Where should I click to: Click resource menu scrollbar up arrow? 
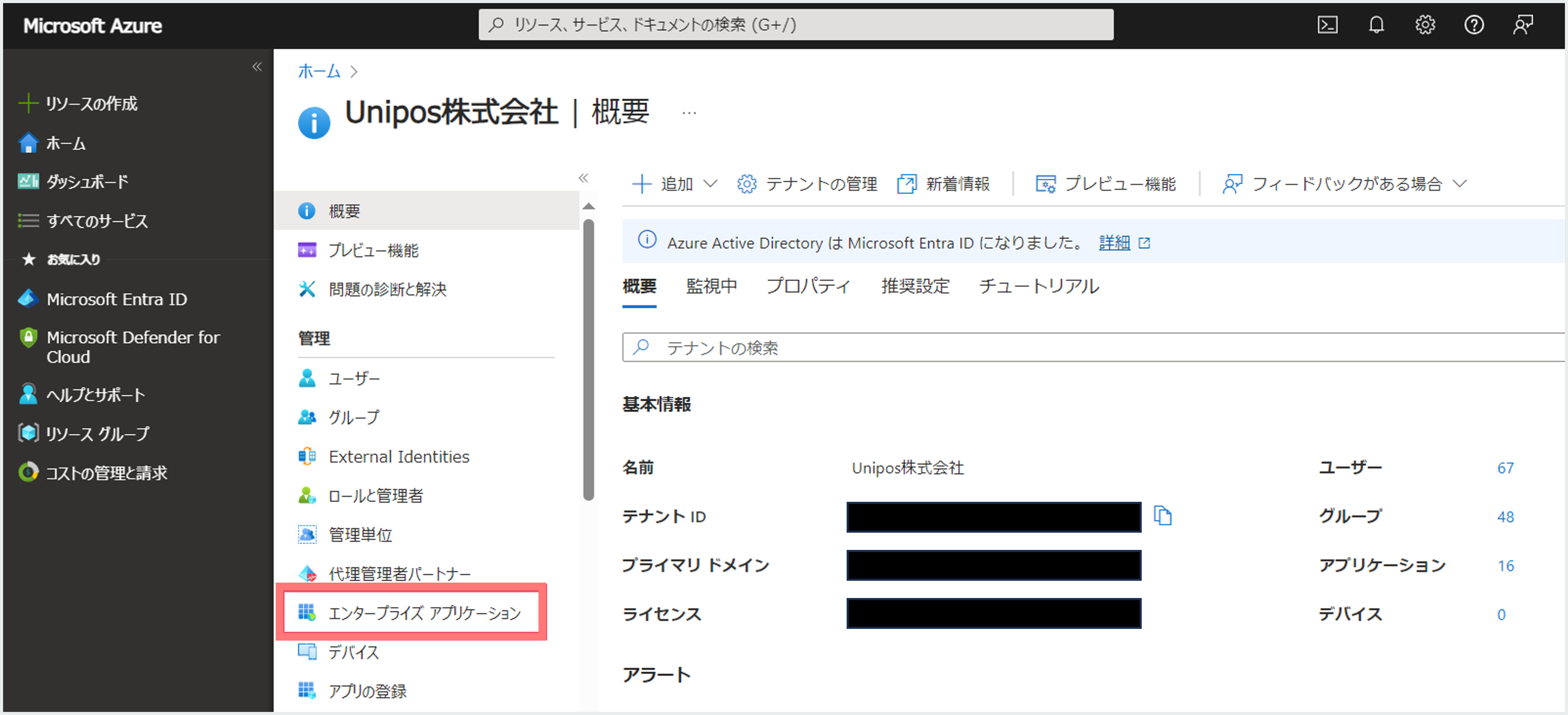[588, 206]
